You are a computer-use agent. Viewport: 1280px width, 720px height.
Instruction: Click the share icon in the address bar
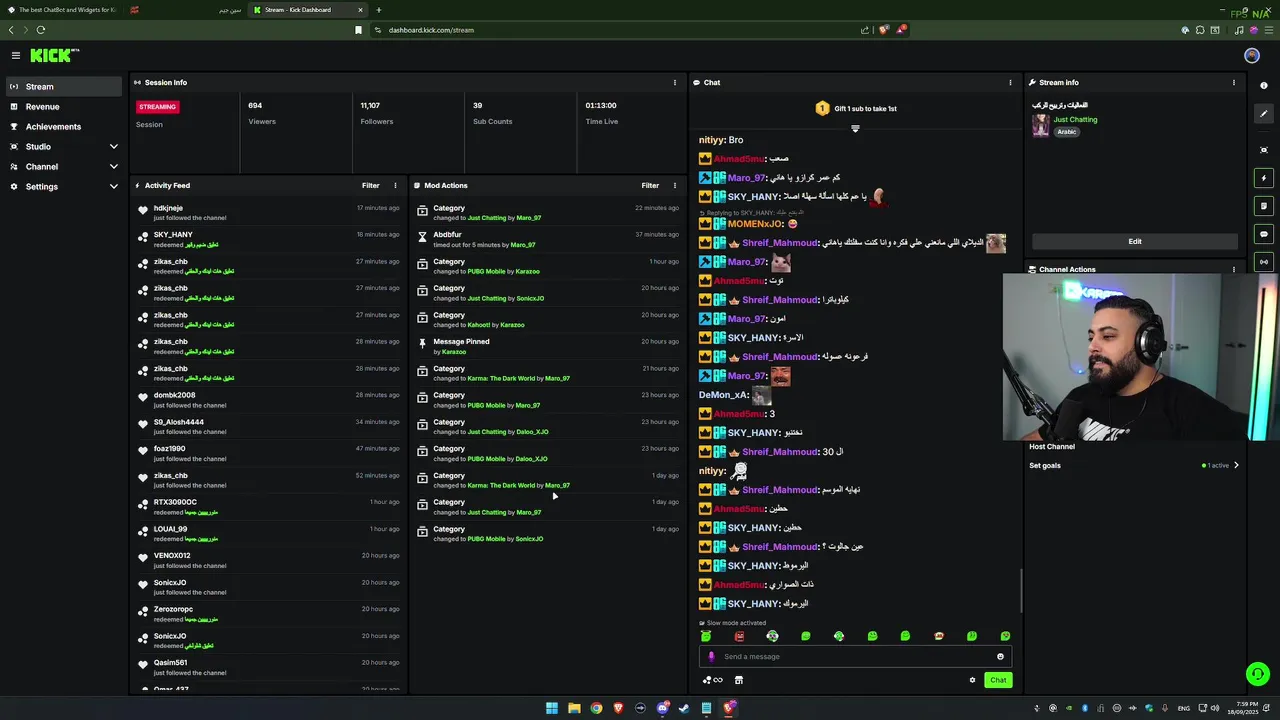(865, 30)
